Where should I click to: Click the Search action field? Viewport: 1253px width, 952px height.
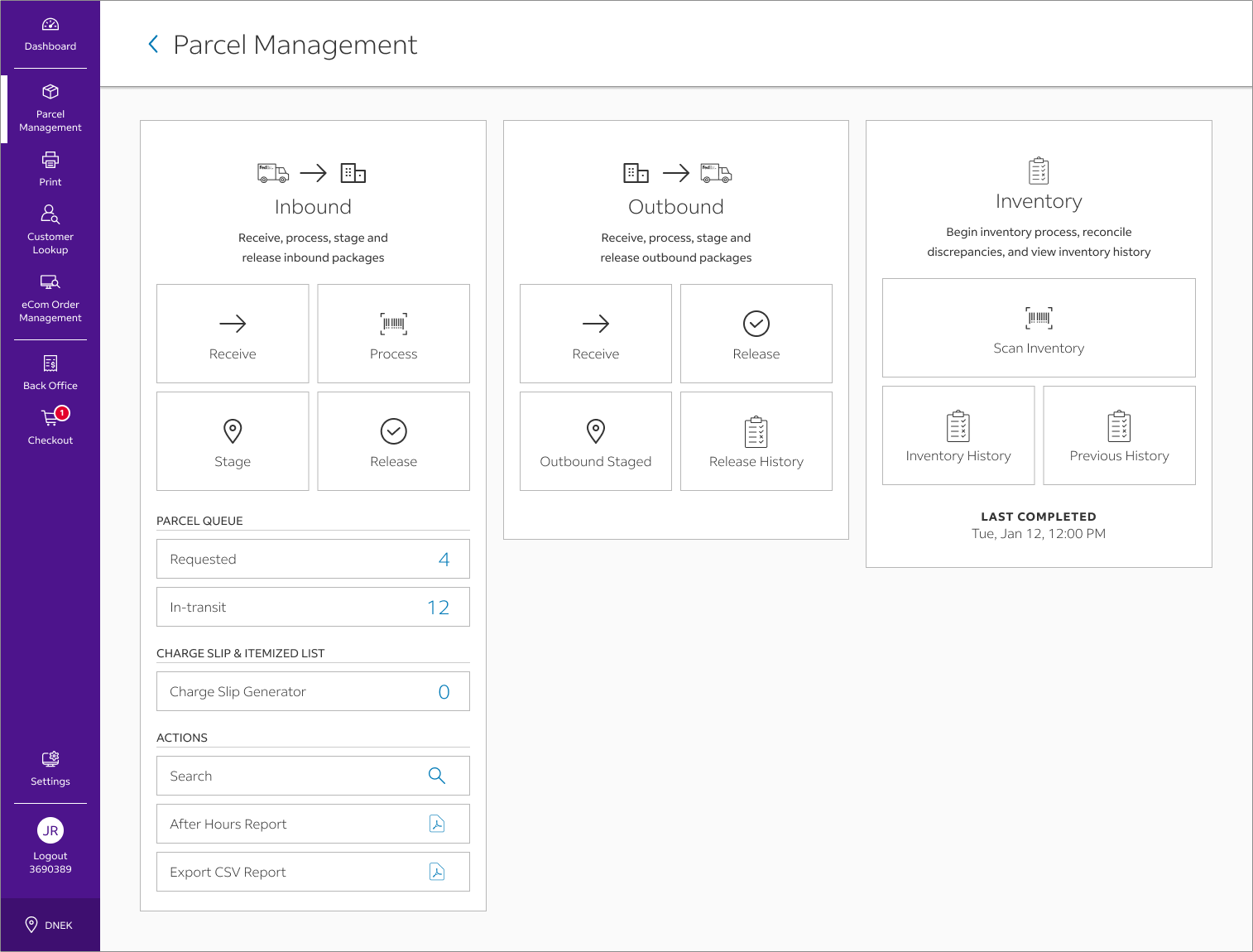click(313, 776)
